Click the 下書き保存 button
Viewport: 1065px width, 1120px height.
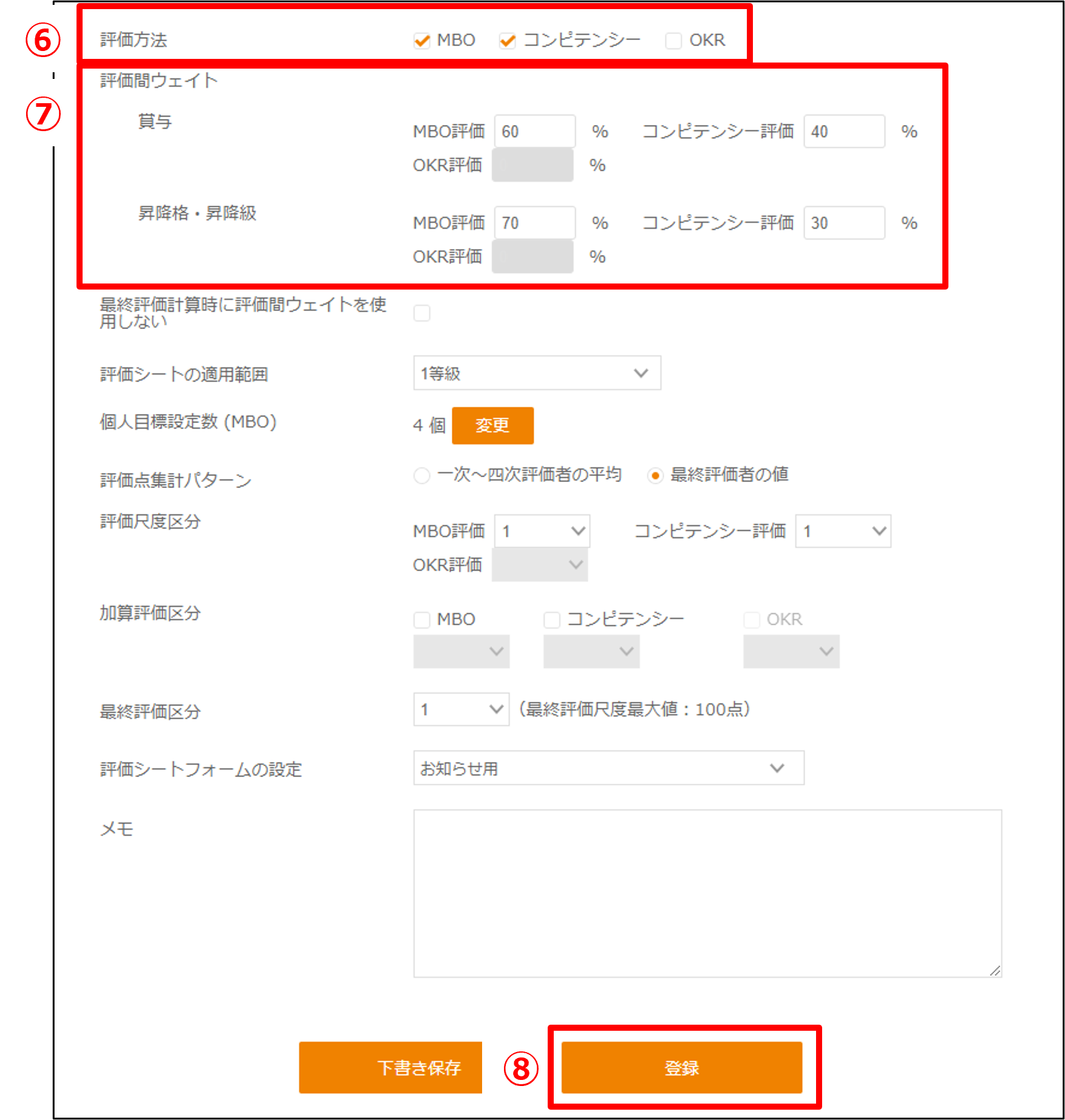(390, 1067)
